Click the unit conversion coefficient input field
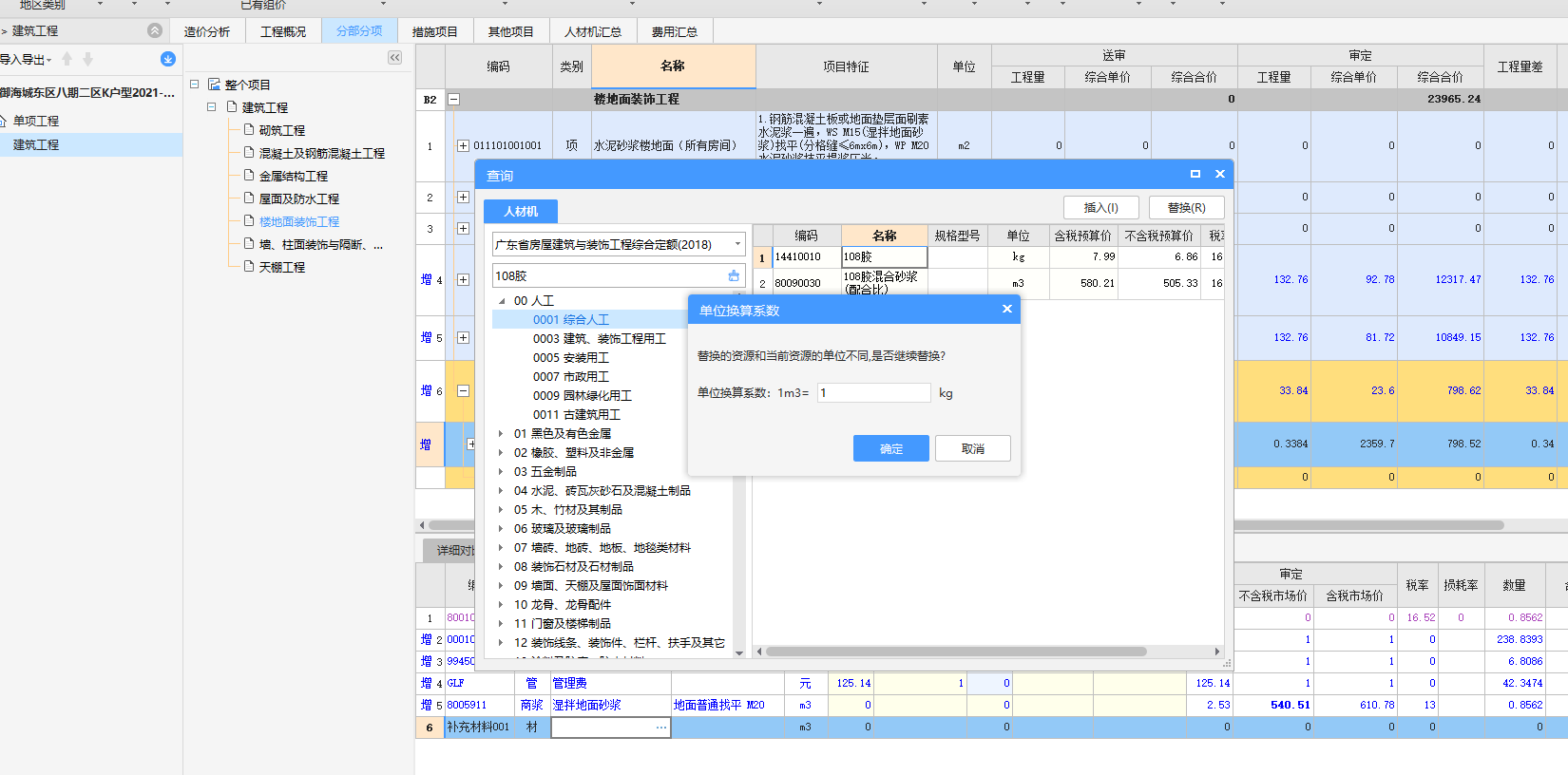Image resolution: width=1568 pixels, height=775 pixels. [874, 392]
